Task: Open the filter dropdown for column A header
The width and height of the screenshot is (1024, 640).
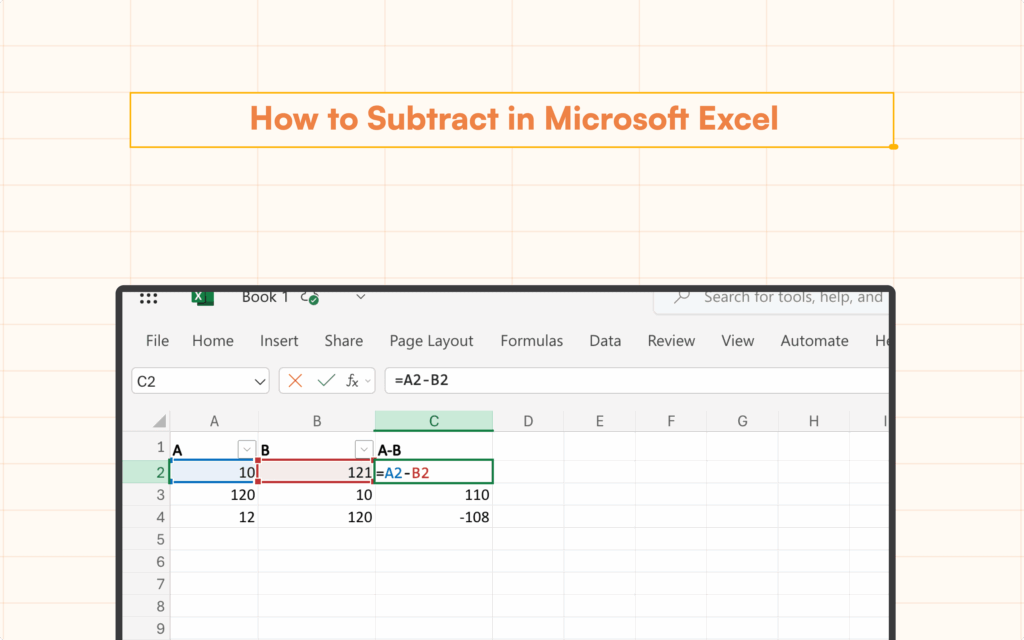Action: [x=246, y=448]
